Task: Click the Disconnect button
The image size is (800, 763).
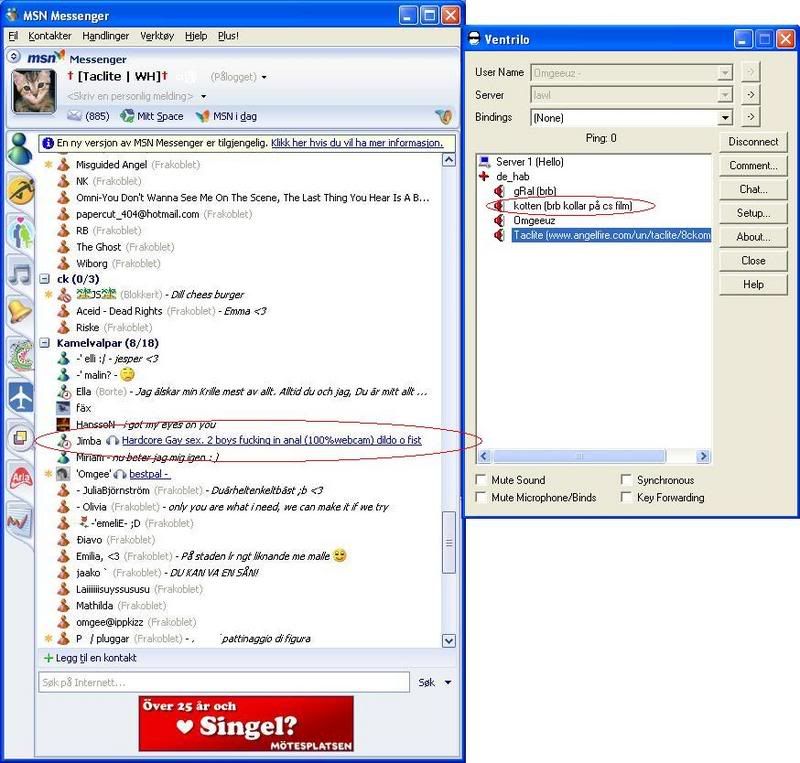Action: point(753,142)
